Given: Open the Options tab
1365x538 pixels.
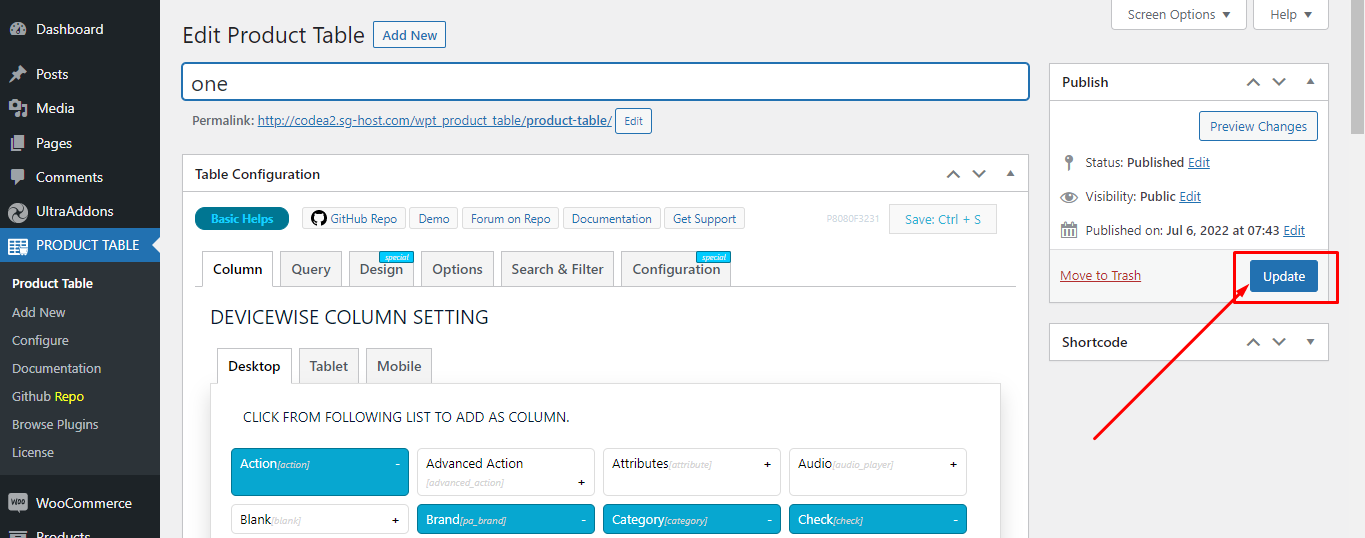Looking at the screenshot, I should [458, 269].
